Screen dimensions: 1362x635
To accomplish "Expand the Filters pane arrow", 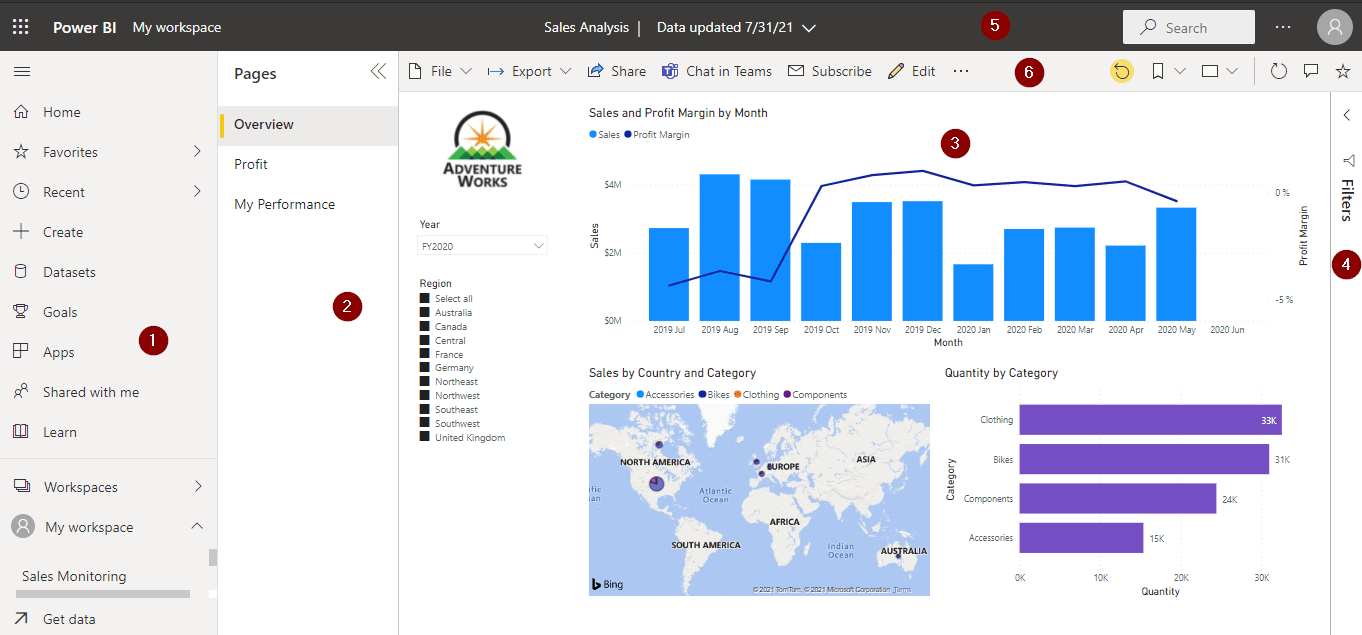I will click(x=1346, y=115).
